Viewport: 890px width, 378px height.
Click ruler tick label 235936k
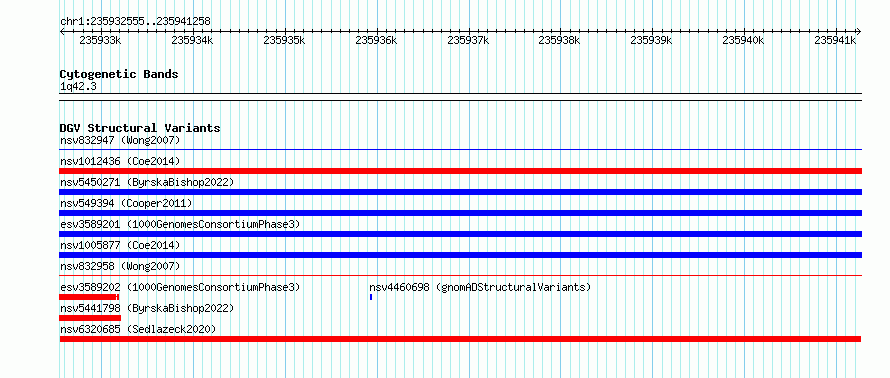click(x=376, y=40)
